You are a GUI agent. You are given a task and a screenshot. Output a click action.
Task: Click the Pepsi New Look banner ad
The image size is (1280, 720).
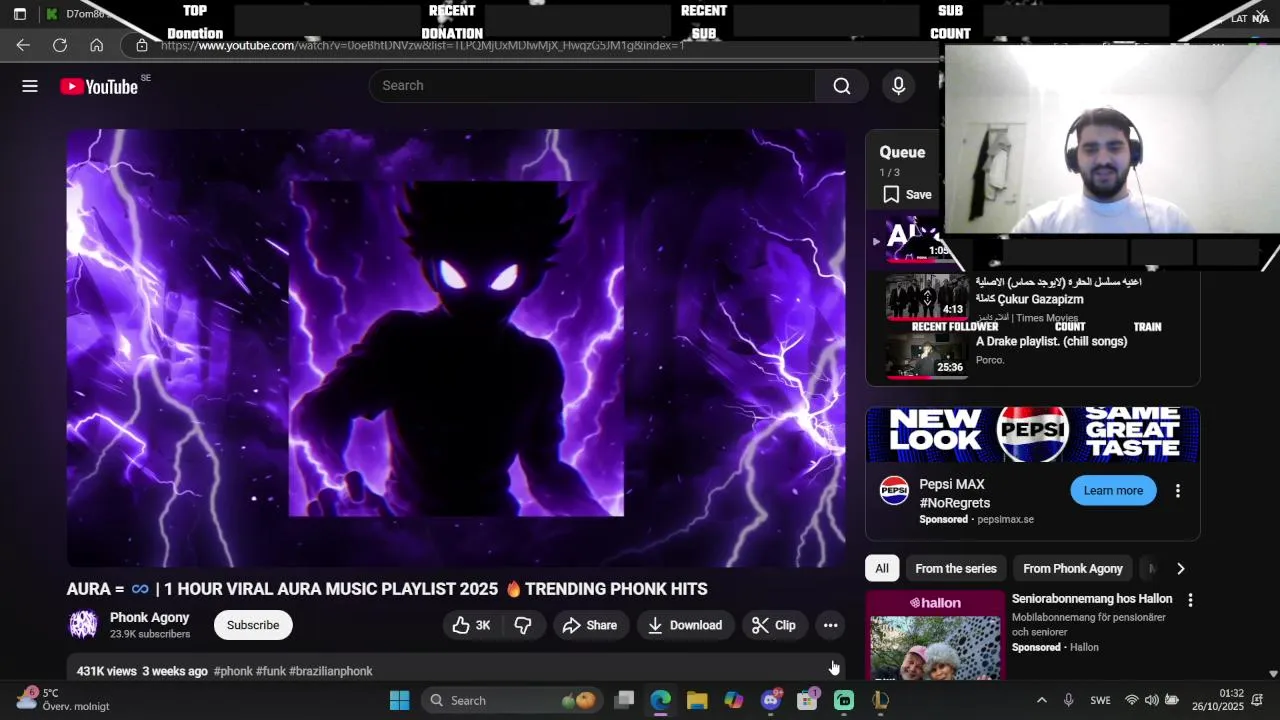[1033, 434]
